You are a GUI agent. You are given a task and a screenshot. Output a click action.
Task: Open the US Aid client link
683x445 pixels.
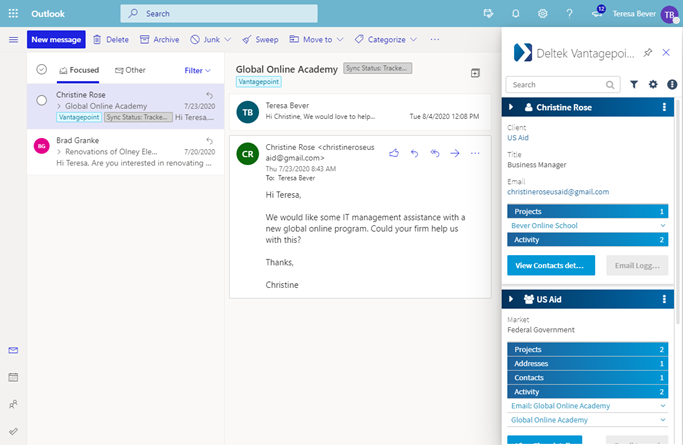point(518,137)
